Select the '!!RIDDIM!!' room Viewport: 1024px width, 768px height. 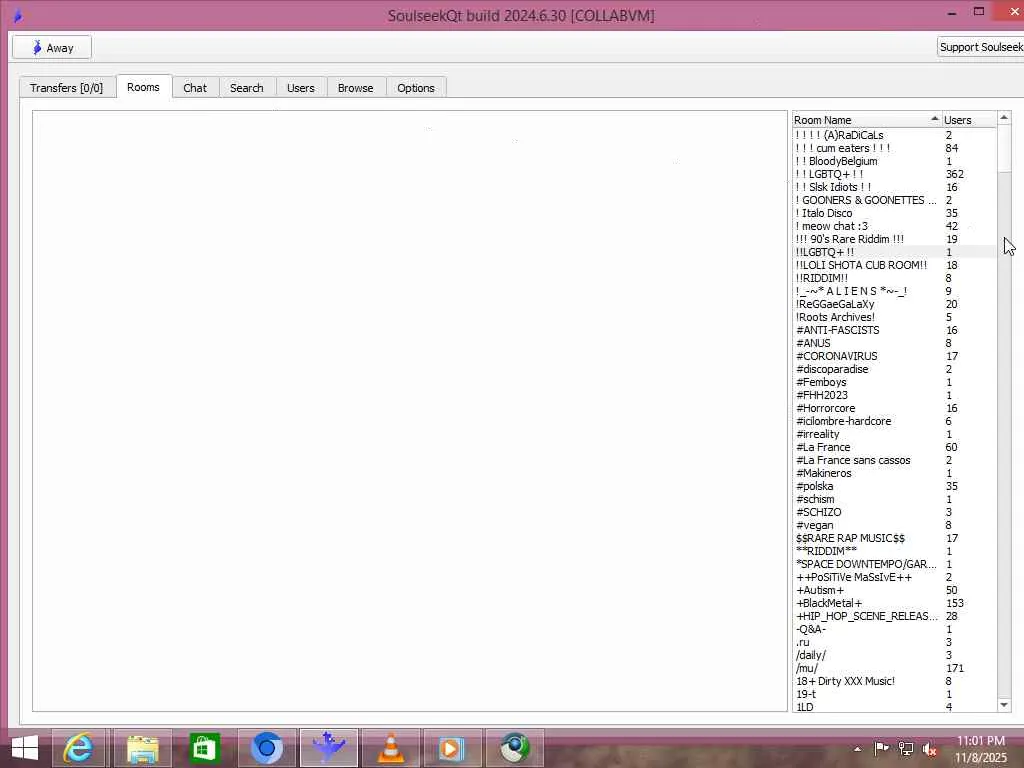(894, 278)
